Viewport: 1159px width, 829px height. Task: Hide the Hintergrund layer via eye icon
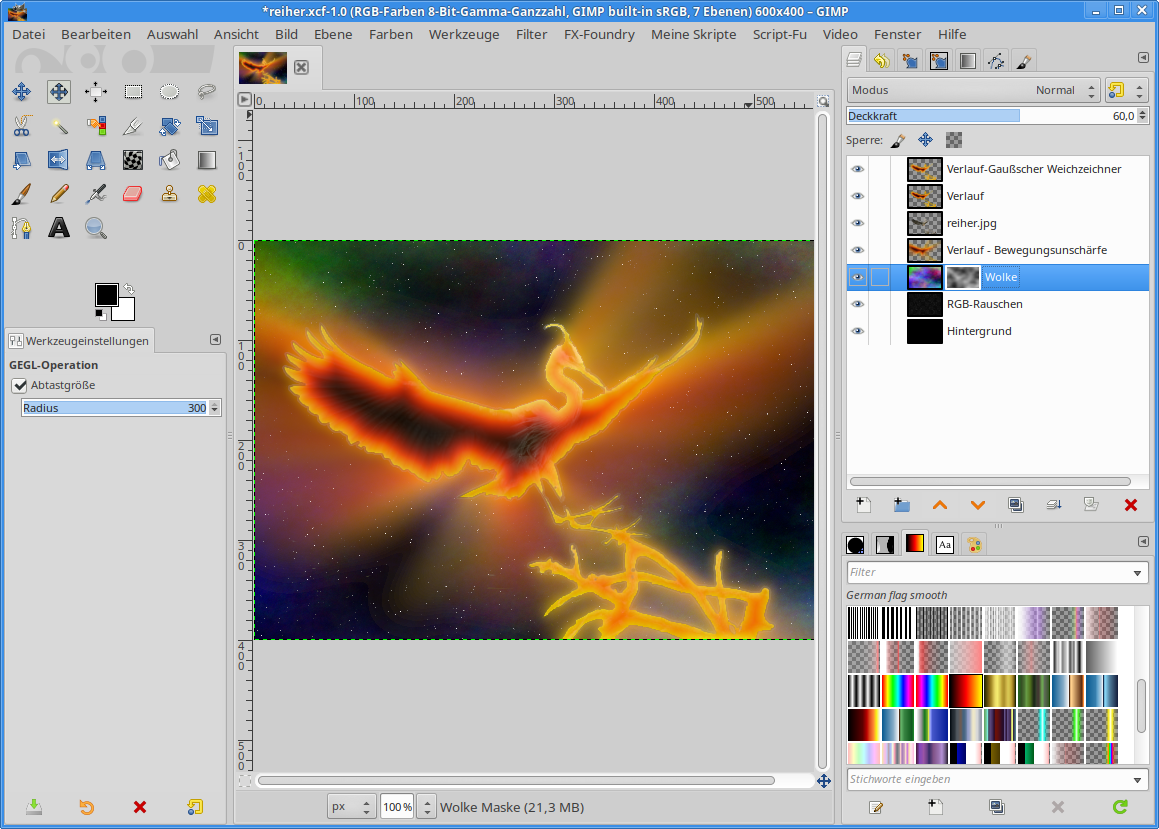[x=857, y=331]
